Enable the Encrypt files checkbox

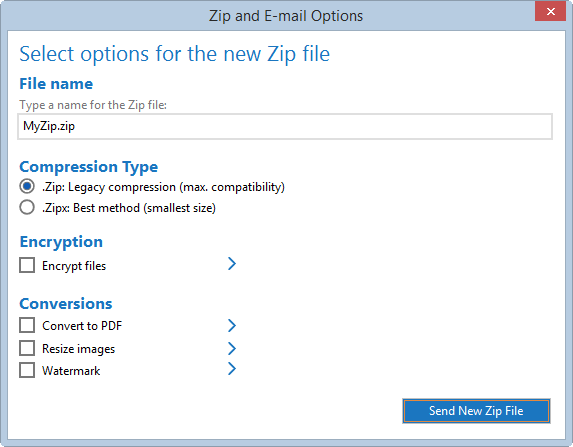(27, 265)
